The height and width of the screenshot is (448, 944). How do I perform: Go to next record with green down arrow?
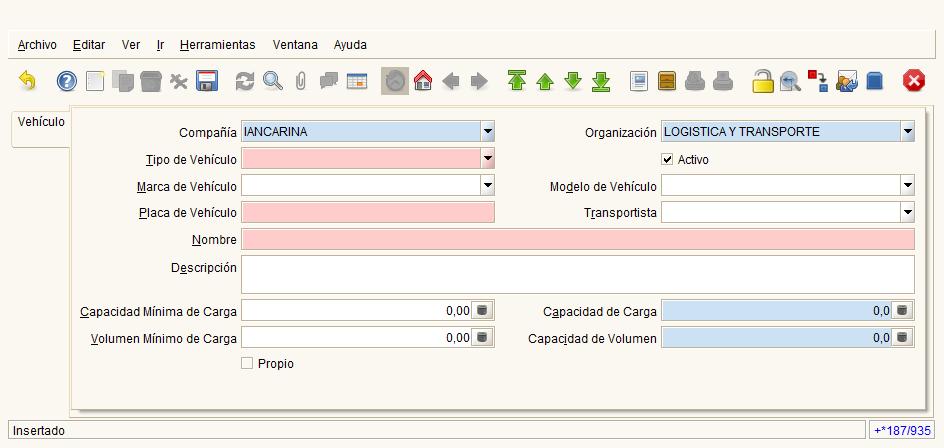click(x=573, y=81)
